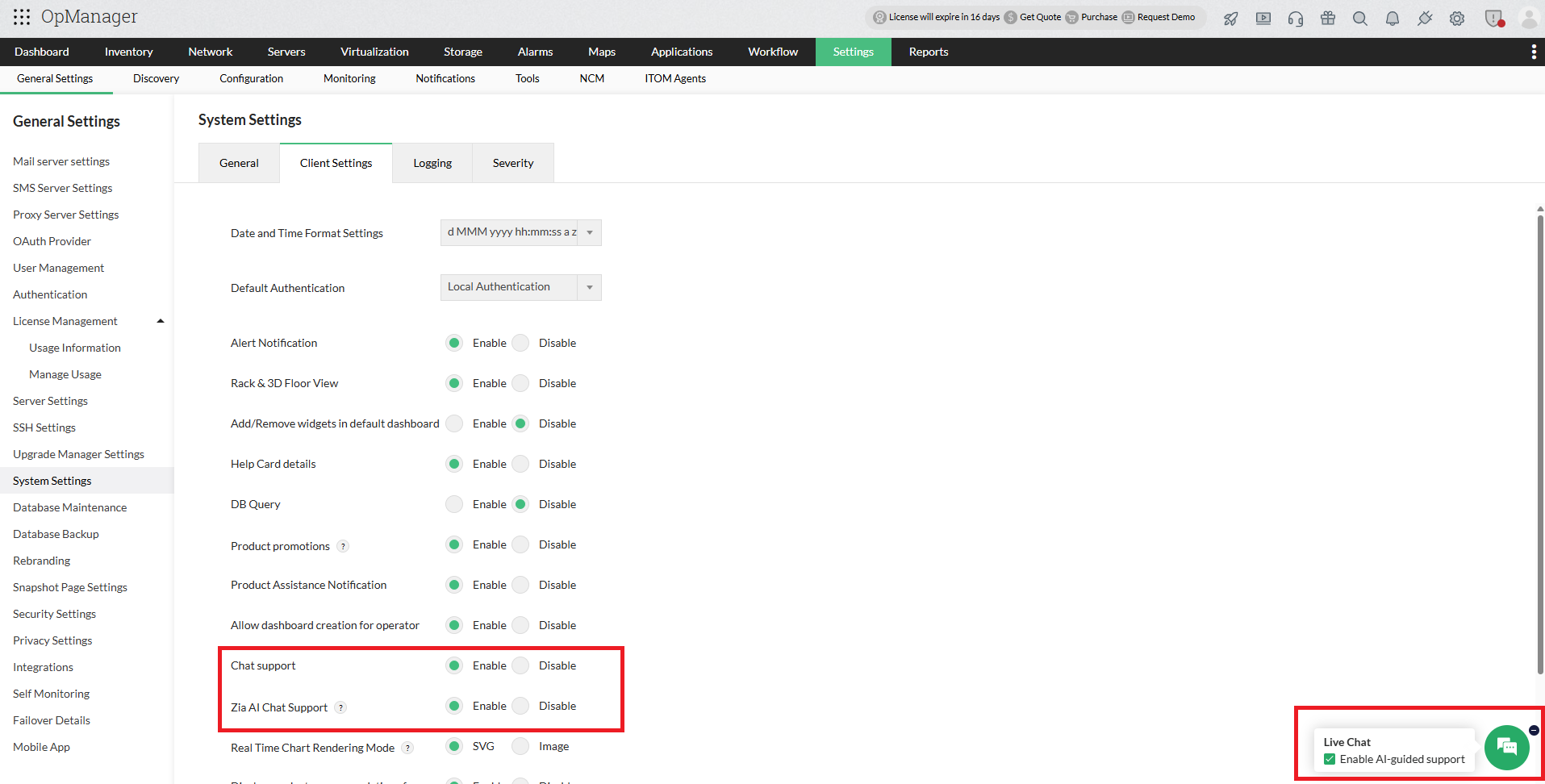The image size is (1545, 784).
Task: Open the alarm bell notifications icon
Action: click(1393, 19)
